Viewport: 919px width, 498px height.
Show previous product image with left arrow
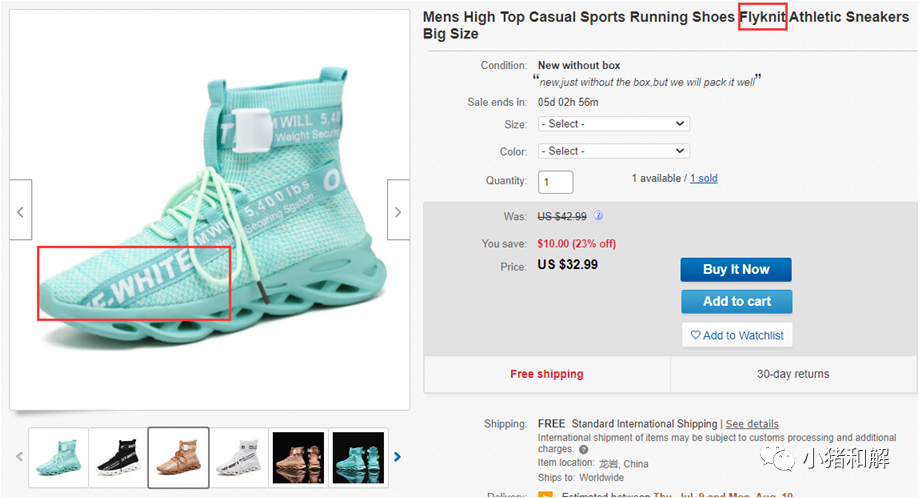click(x=20, y=211)
